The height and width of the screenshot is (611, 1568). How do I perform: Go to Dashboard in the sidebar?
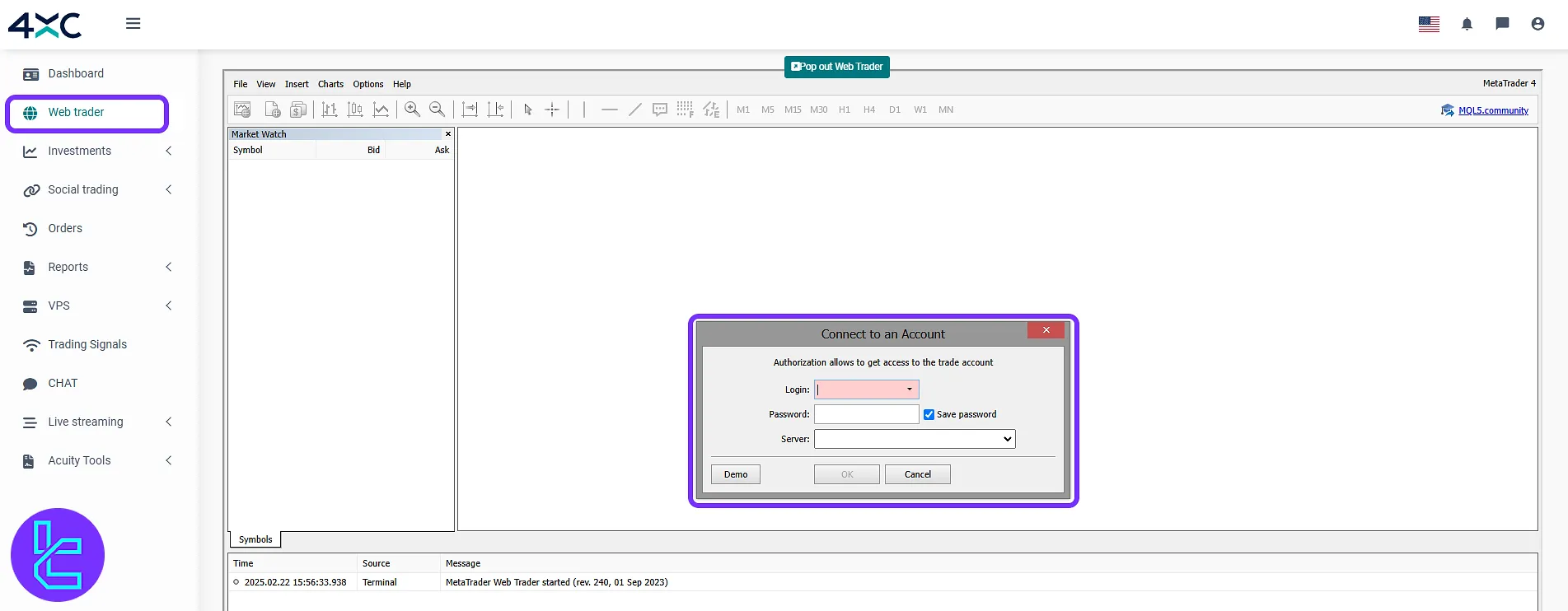[x=76, y=73]
